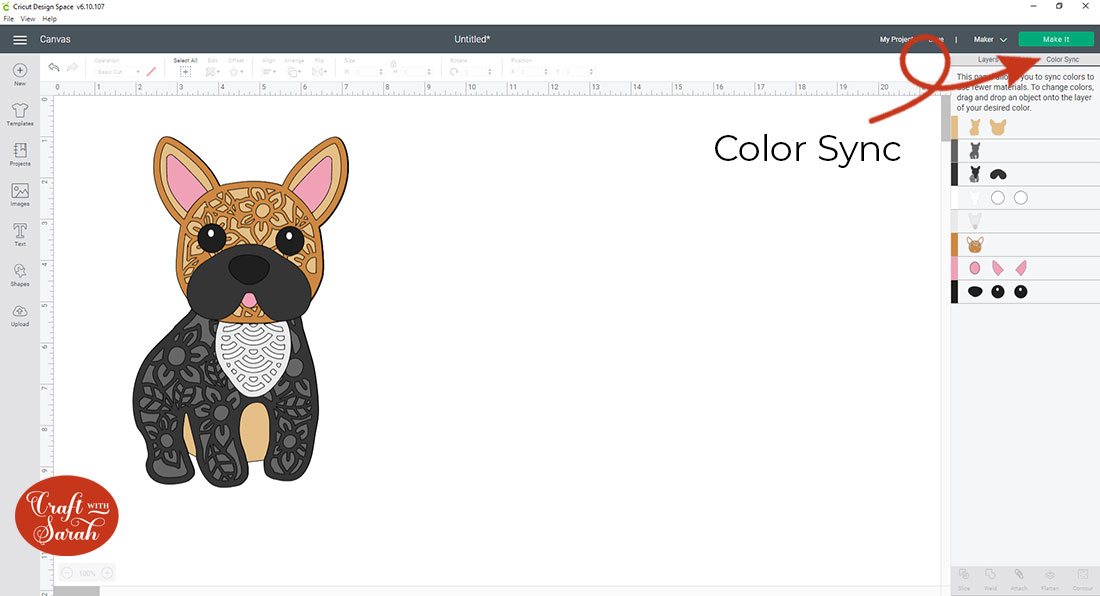Select the black nose oval thumbnail

[974, 292]
